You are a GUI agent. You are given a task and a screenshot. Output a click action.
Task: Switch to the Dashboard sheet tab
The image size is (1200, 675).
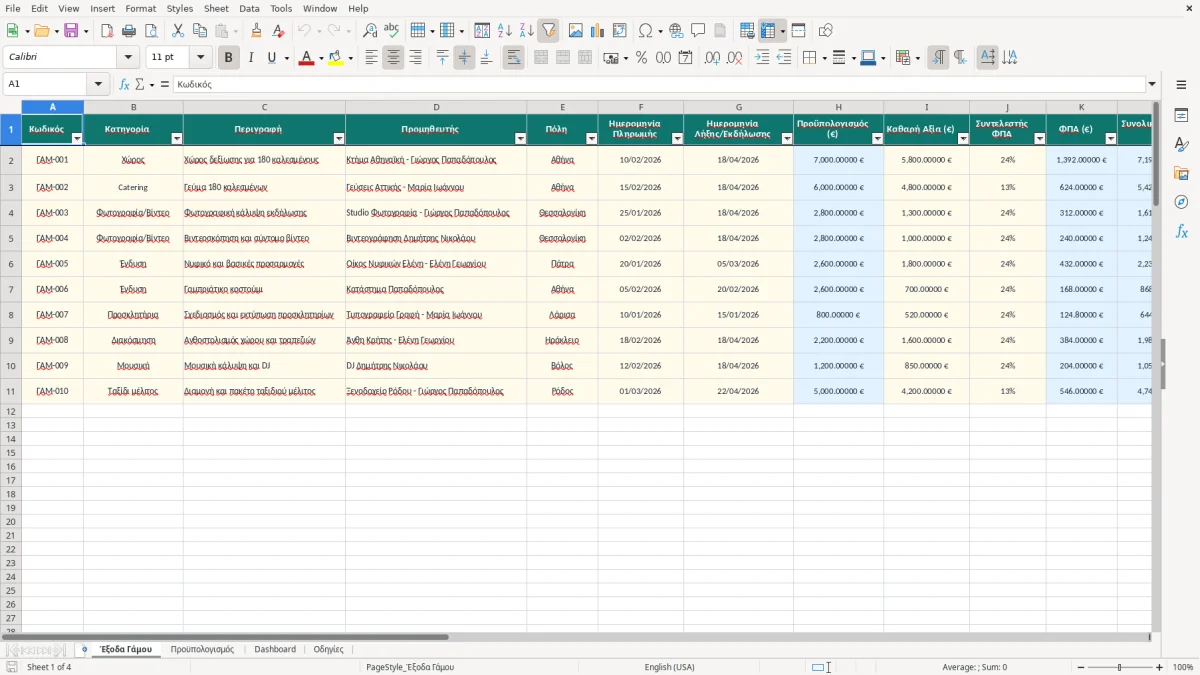(x=275, y=650)
